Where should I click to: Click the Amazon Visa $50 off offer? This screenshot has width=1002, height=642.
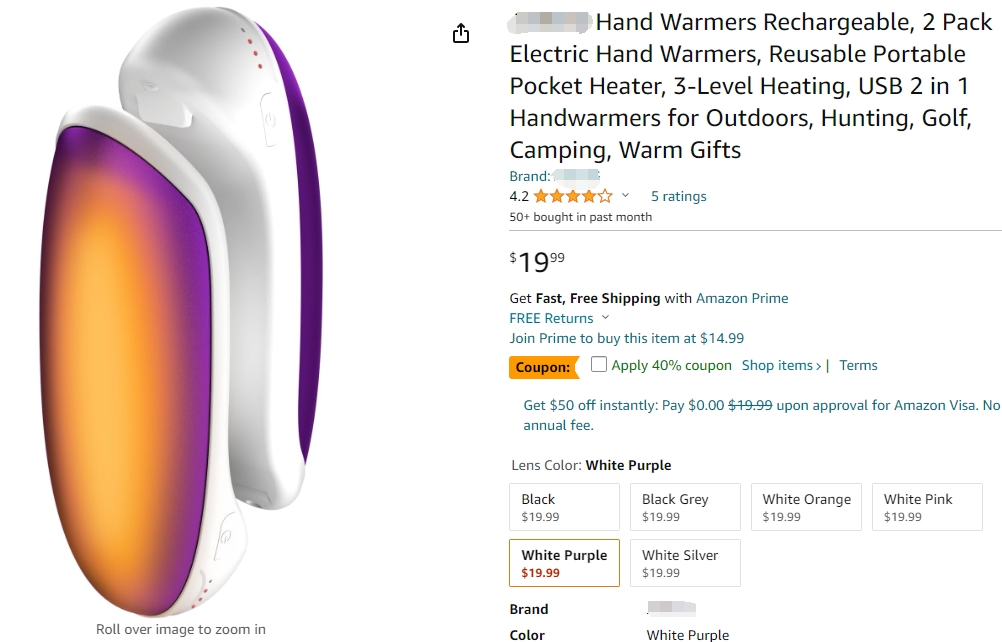pos(760,415)
